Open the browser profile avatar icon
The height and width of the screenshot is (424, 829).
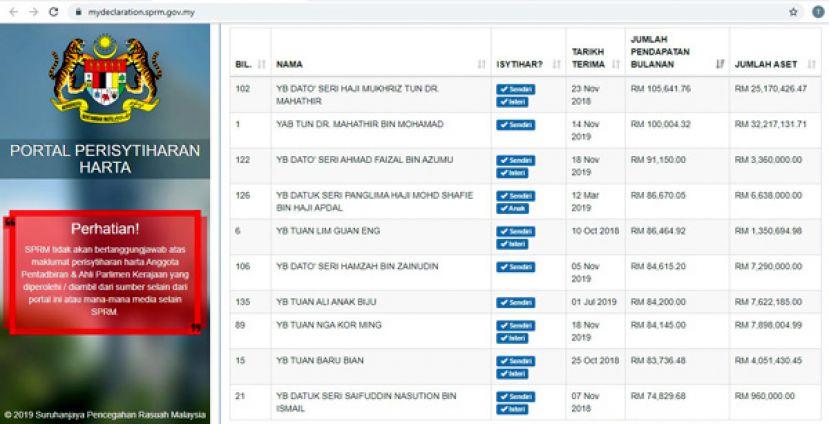815,12
